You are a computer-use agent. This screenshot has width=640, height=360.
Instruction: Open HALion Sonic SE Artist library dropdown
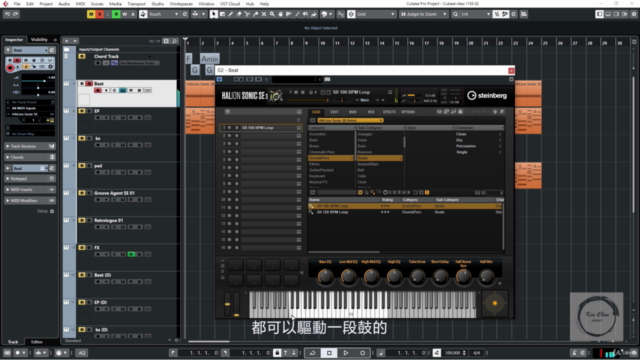point(350,120)
